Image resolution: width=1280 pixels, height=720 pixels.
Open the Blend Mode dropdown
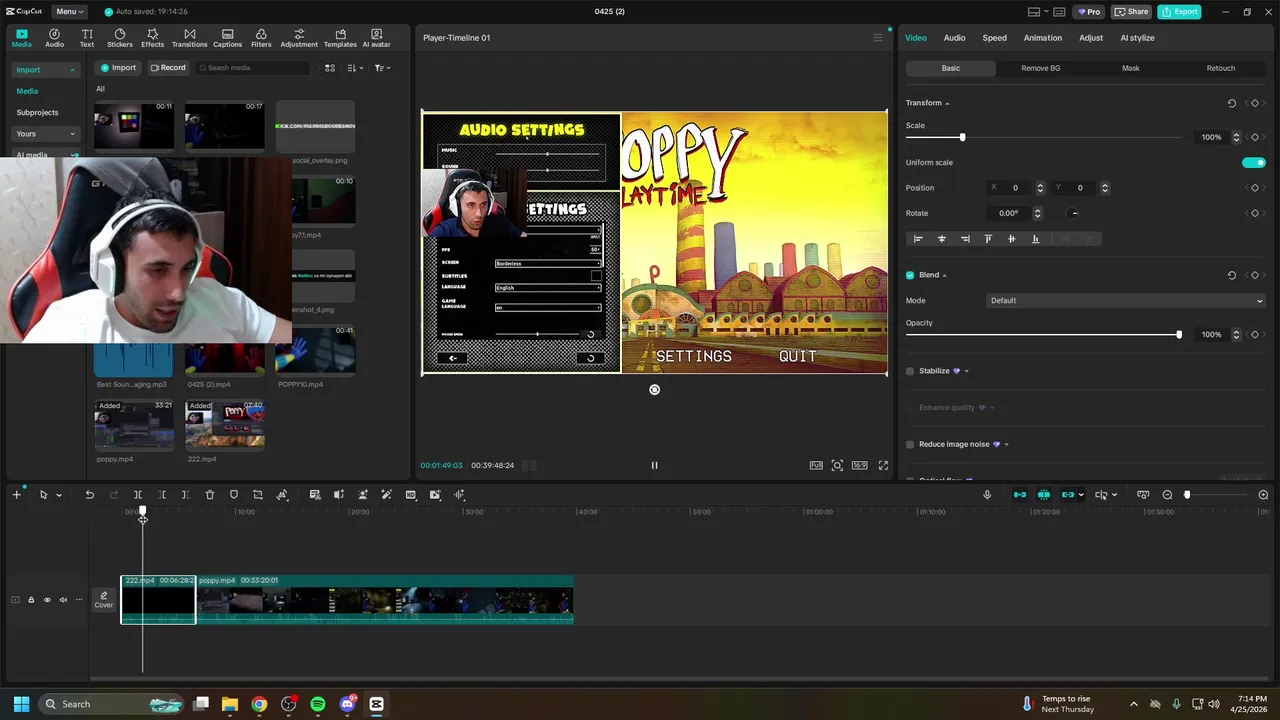(x=1126, y=300)
